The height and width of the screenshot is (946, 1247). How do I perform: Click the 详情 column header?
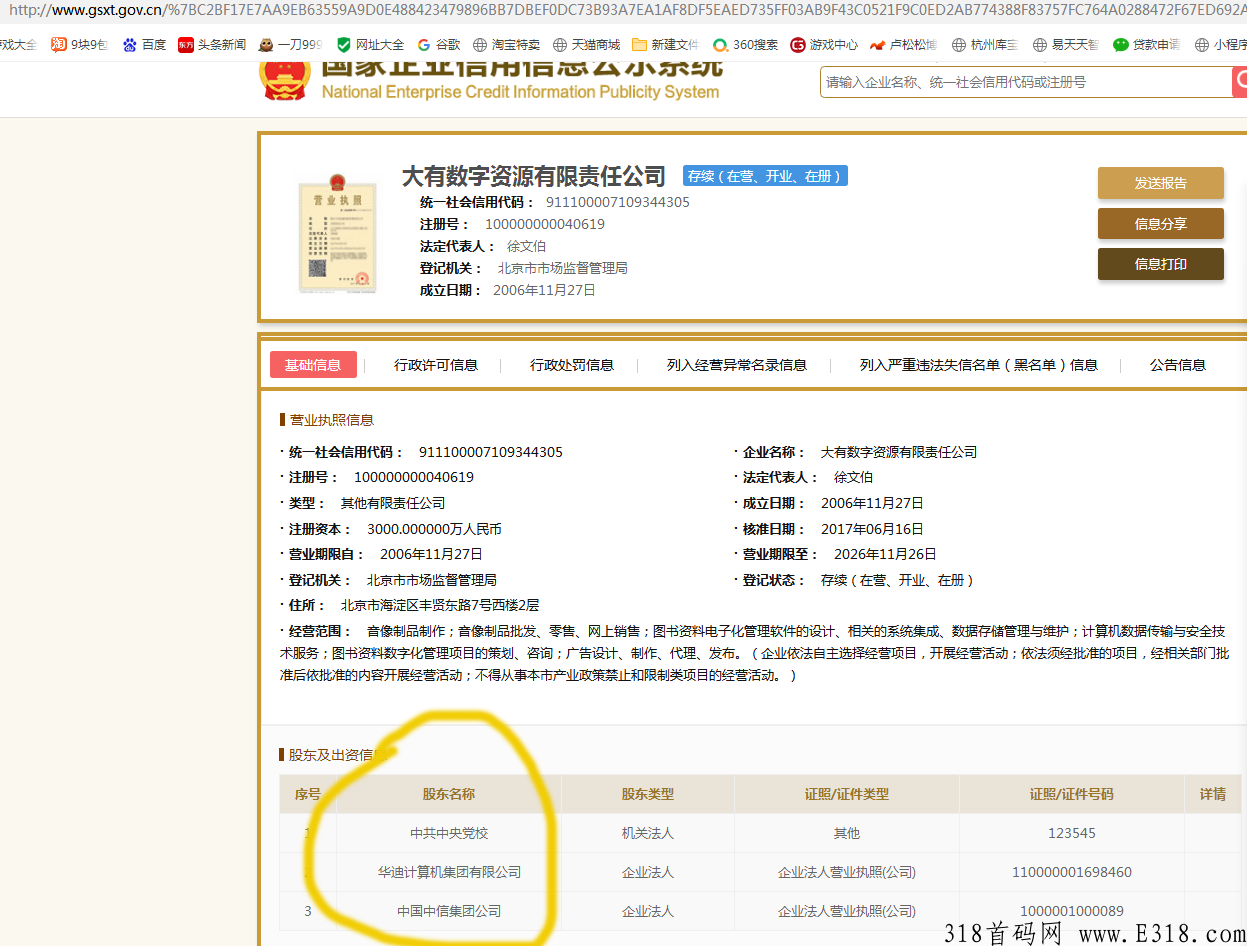[x=1213, y=794]
